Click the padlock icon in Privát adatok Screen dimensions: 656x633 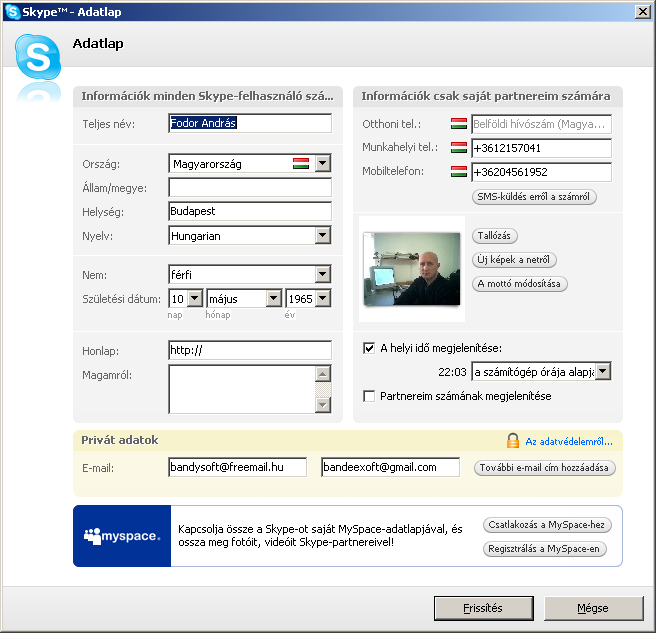[x=513, y=441]
